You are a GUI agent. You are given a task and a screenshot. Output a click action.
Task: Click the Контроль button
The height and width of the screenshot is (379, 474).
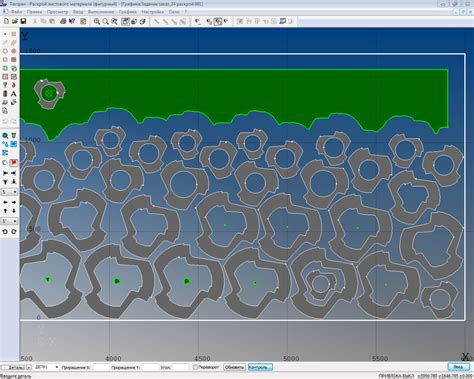(x=260, y=367)
